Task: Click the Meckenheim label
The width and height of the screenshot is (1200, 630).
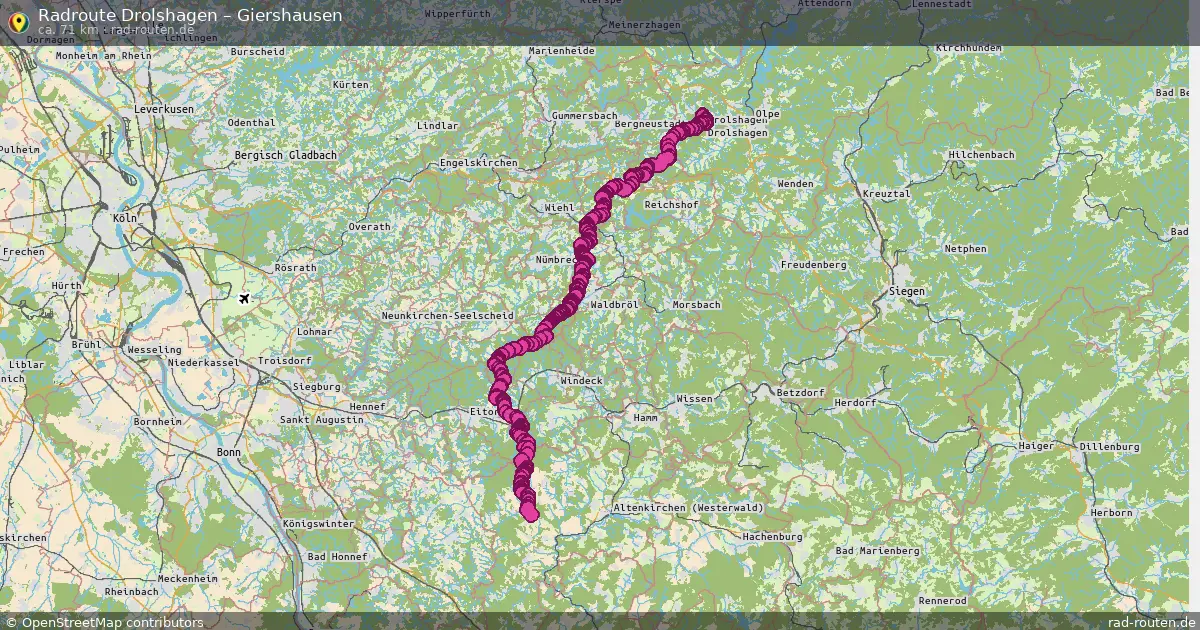Action: tap(187, 579)
